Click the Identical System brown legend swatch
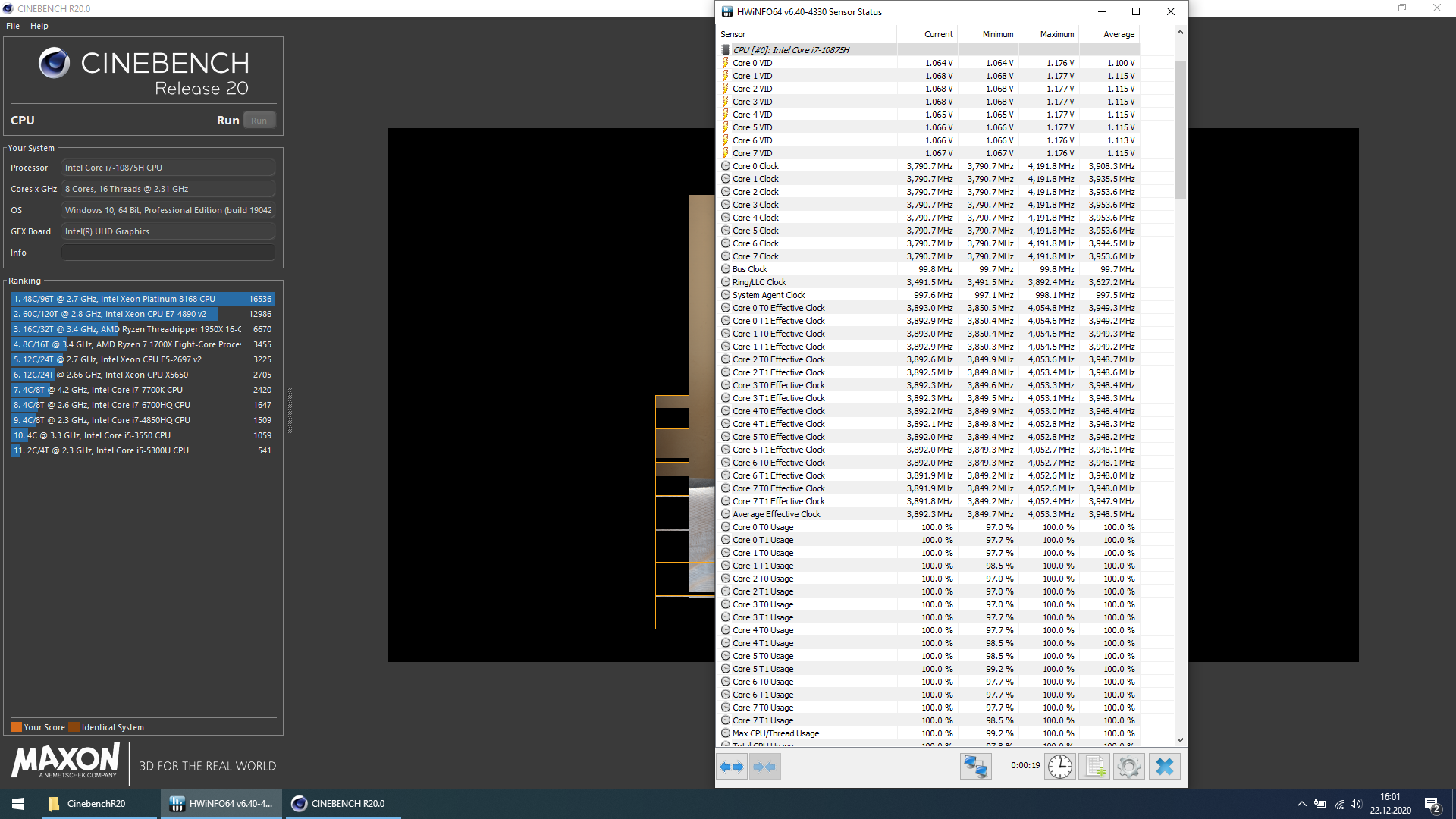Screen dimensions: 1456x819 tap(74, 727)
